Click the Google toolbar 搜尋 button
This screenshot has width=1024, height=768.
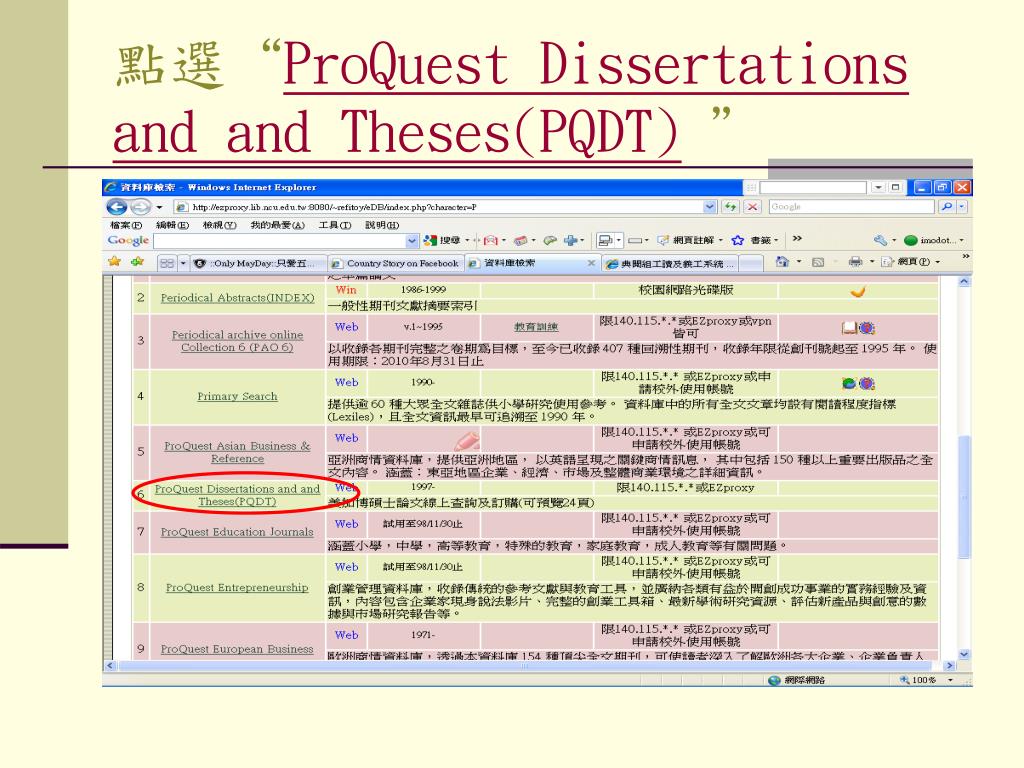pos(442,240)
